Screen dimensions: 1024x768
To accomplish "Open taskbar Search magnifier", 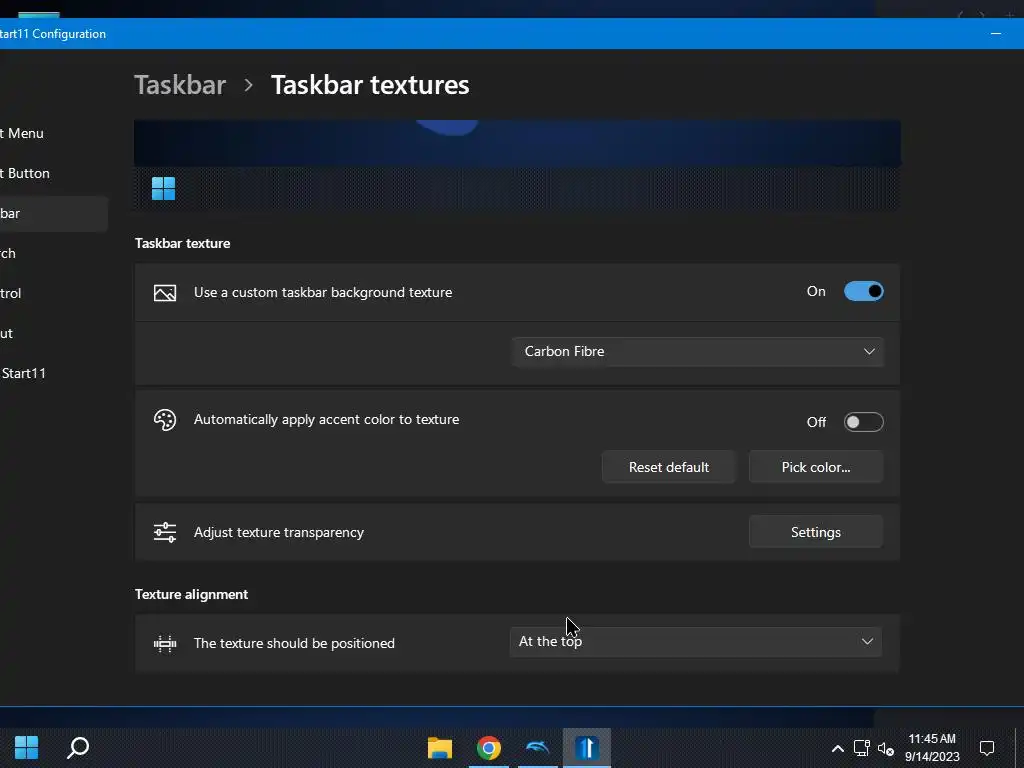I will tap(78, 747).
